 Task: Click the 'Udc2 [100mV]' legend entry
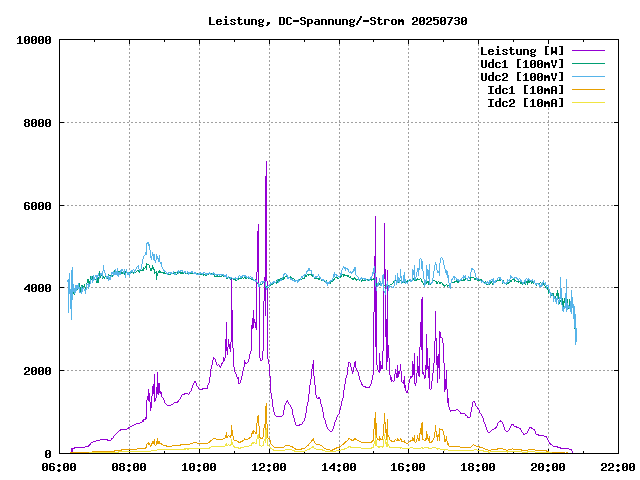tap(522, 77)
